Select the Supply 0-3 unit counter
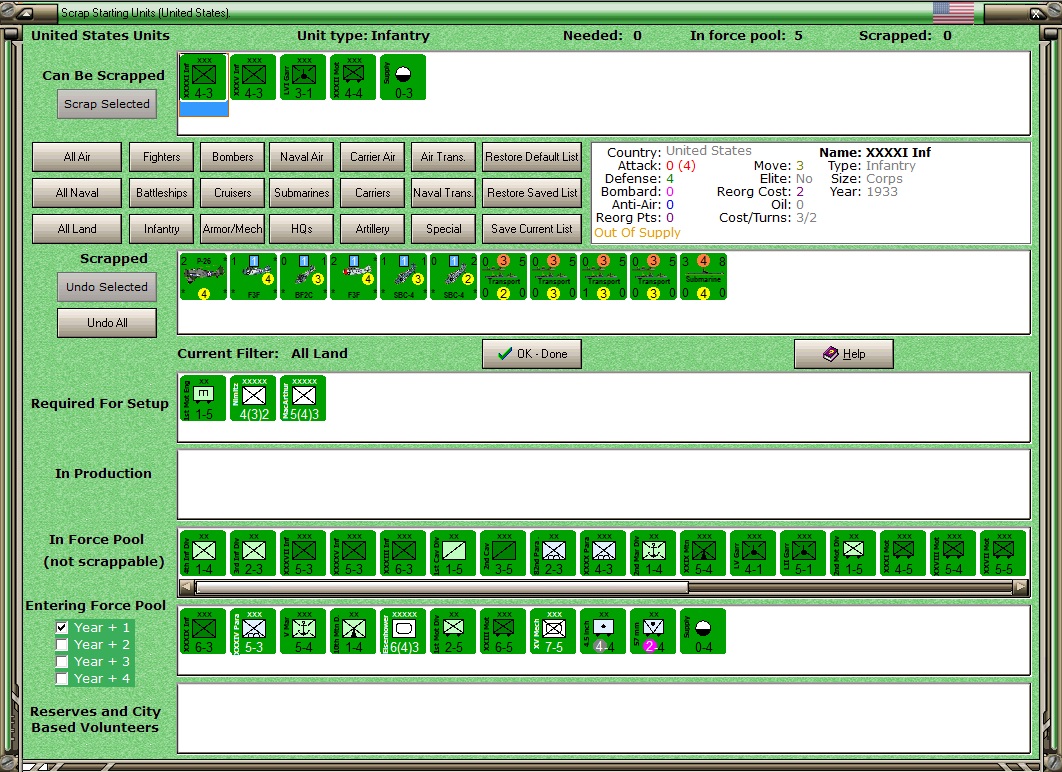 [x=404, y=77]
